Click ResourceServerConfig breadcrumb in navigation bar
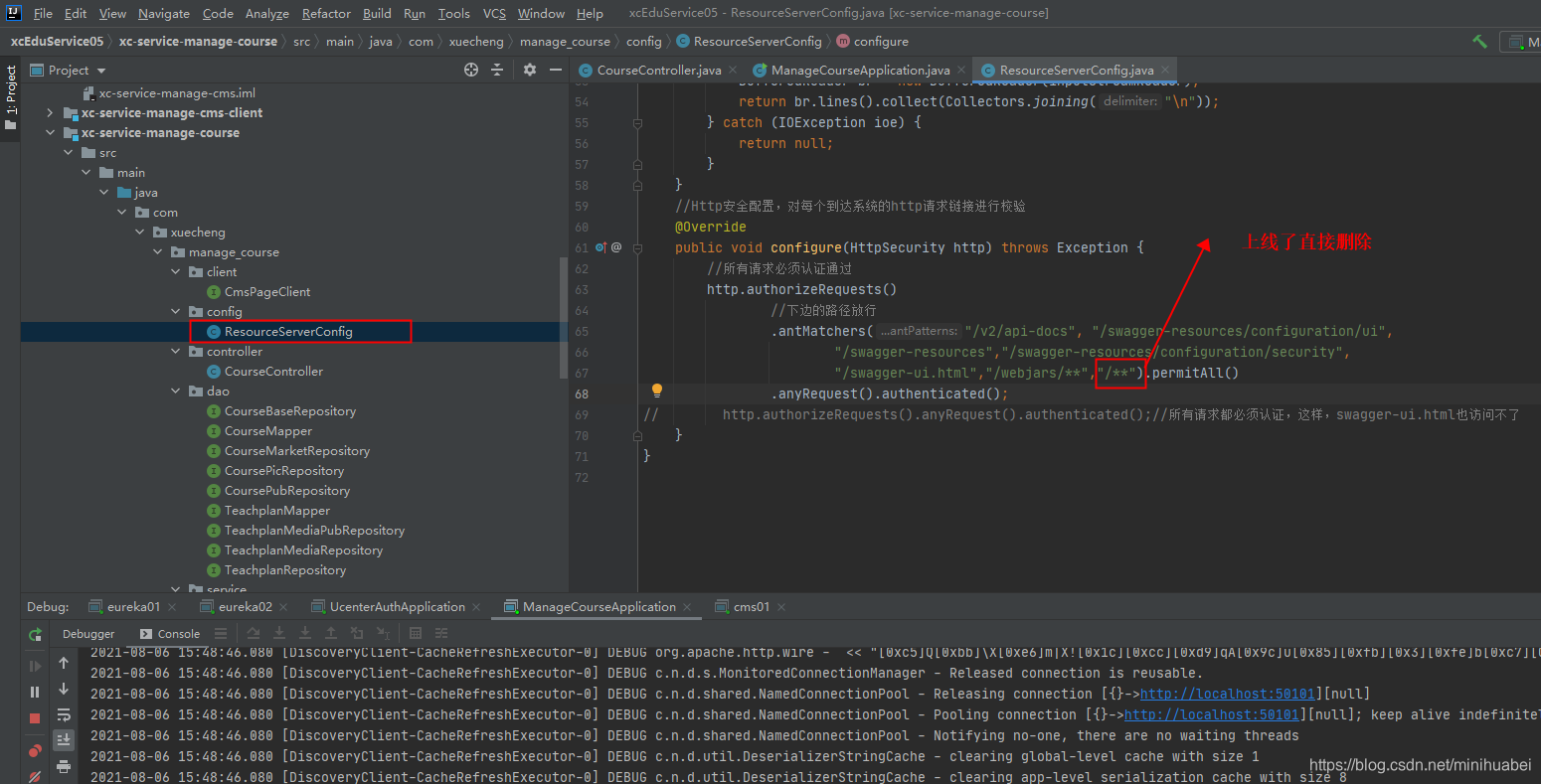 click(749, 42)
